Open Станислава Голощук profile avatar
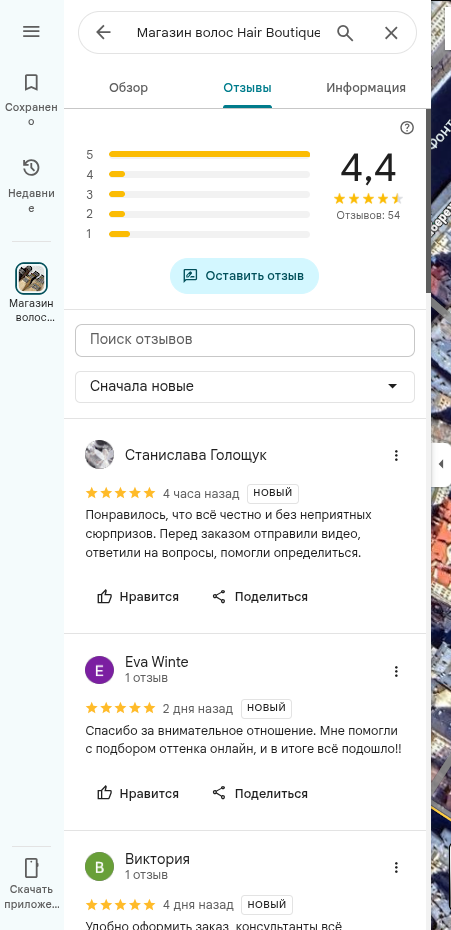The height and width of the screenshot is (930, 451). click(x=100, y=455)
